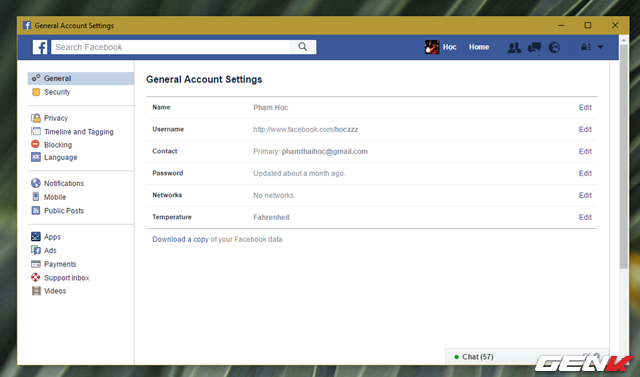Click the facebook.com/hoczzz username URL

[x=305, y=129]
